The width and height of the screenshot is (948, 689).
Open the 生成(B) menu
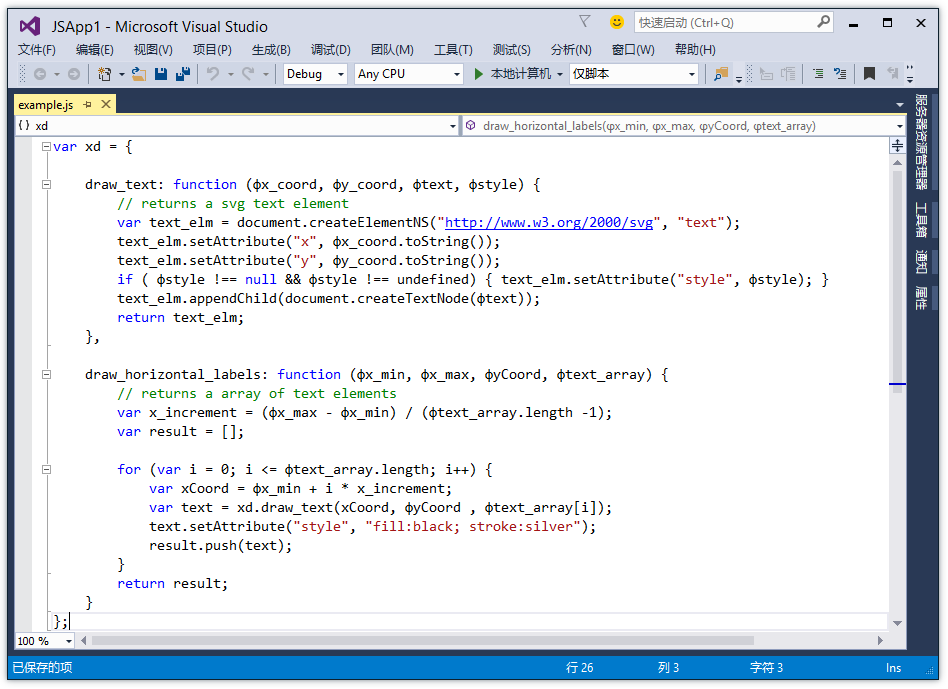[x=271, y=50]
